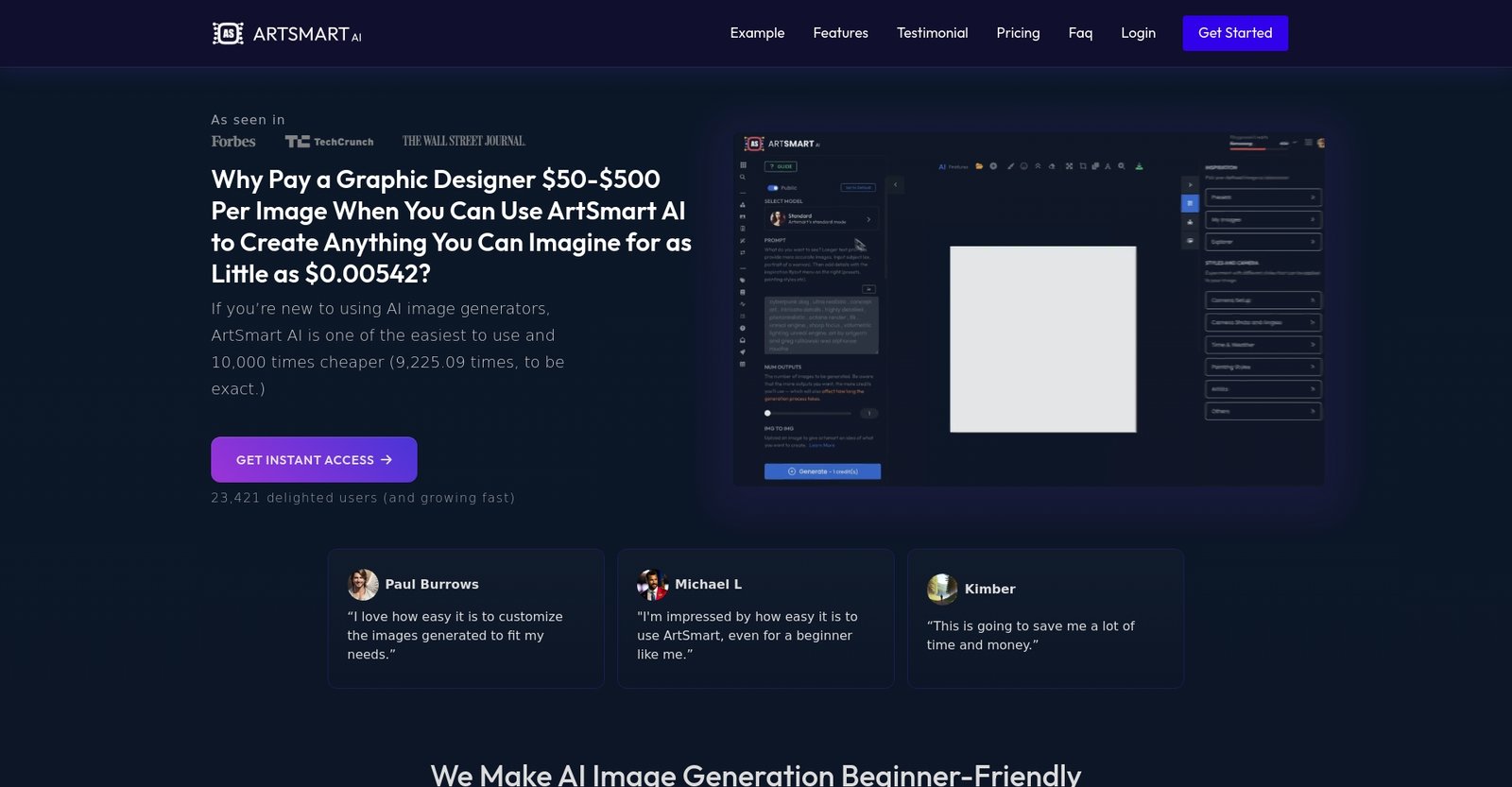This screenshot has height=787, width=1512.
Task: Open the Standard model selector in preview
Action: (821, 218)
